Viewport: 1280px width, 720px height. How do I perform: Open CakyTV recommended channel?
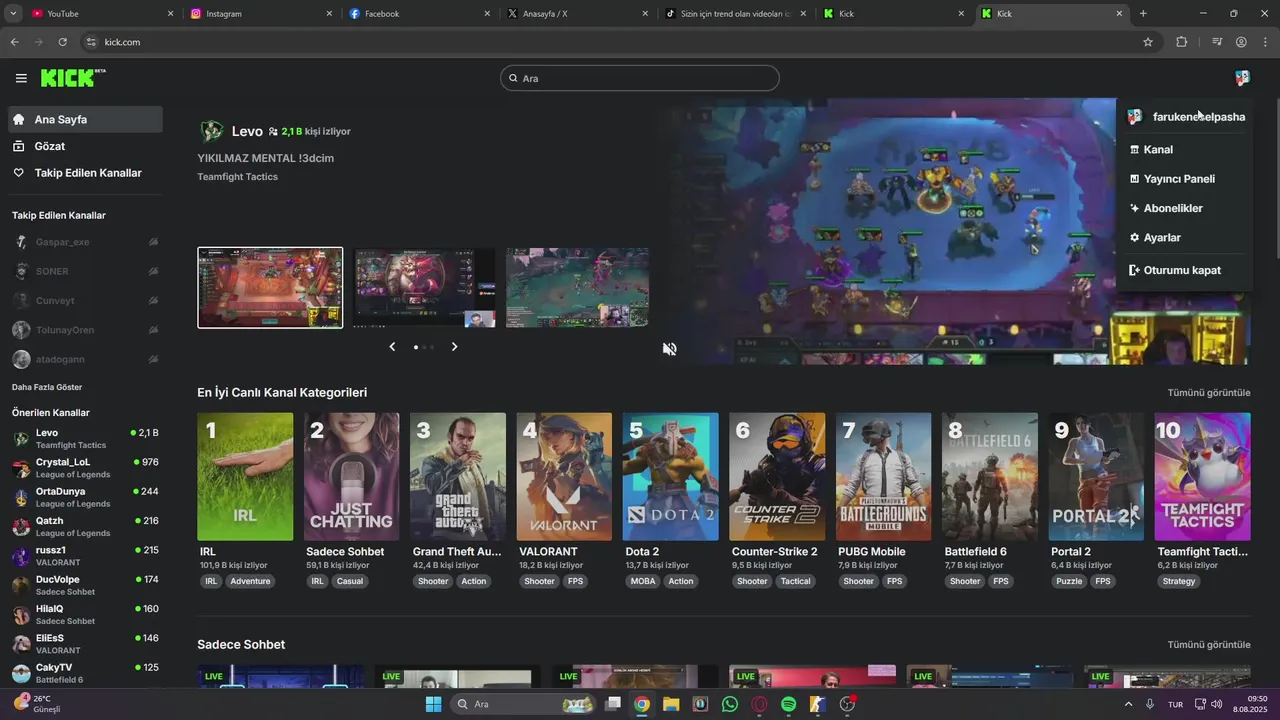(85, 672)
